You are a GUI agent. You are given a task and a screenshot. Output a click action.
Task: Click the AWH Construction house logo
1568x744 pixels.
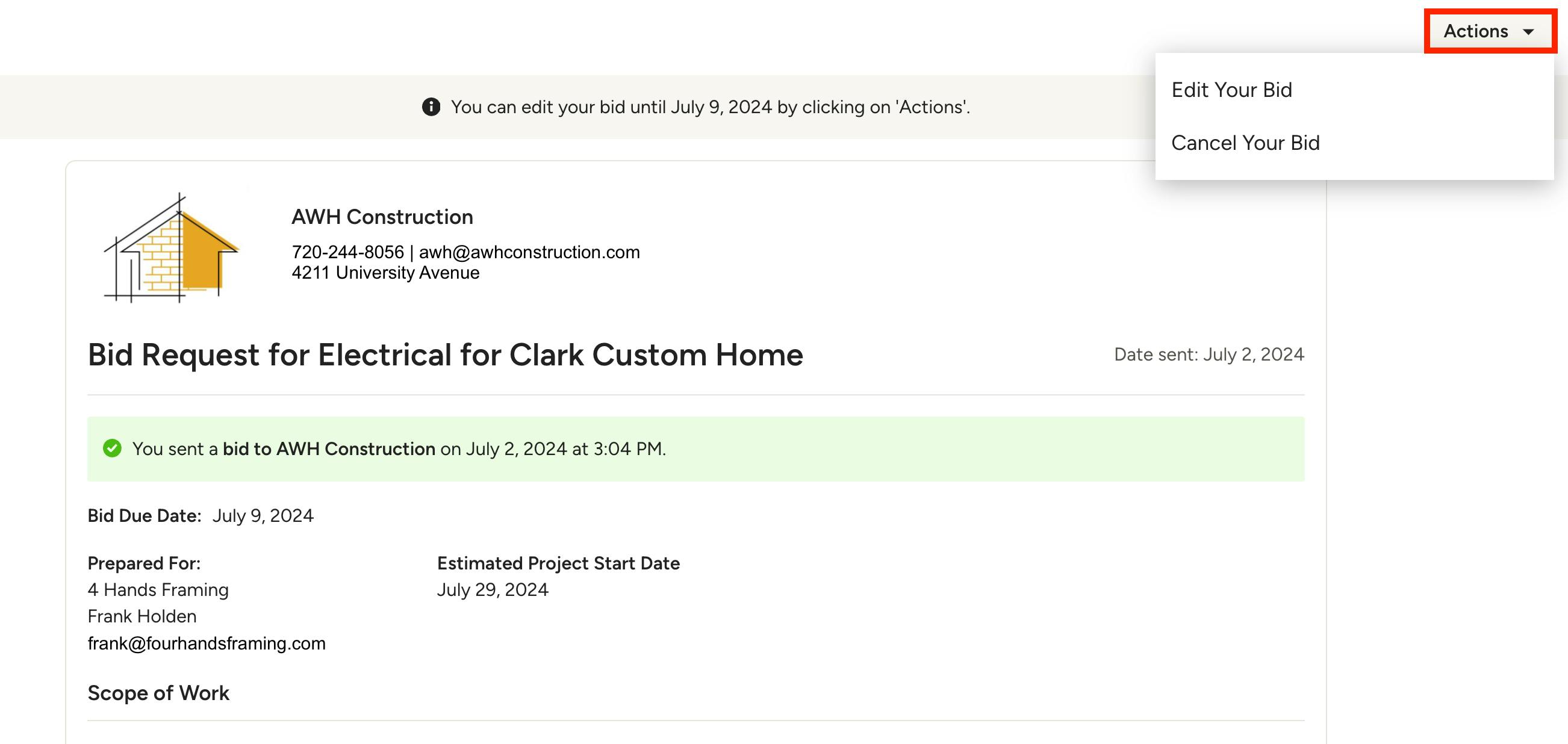tap(172, 247)
